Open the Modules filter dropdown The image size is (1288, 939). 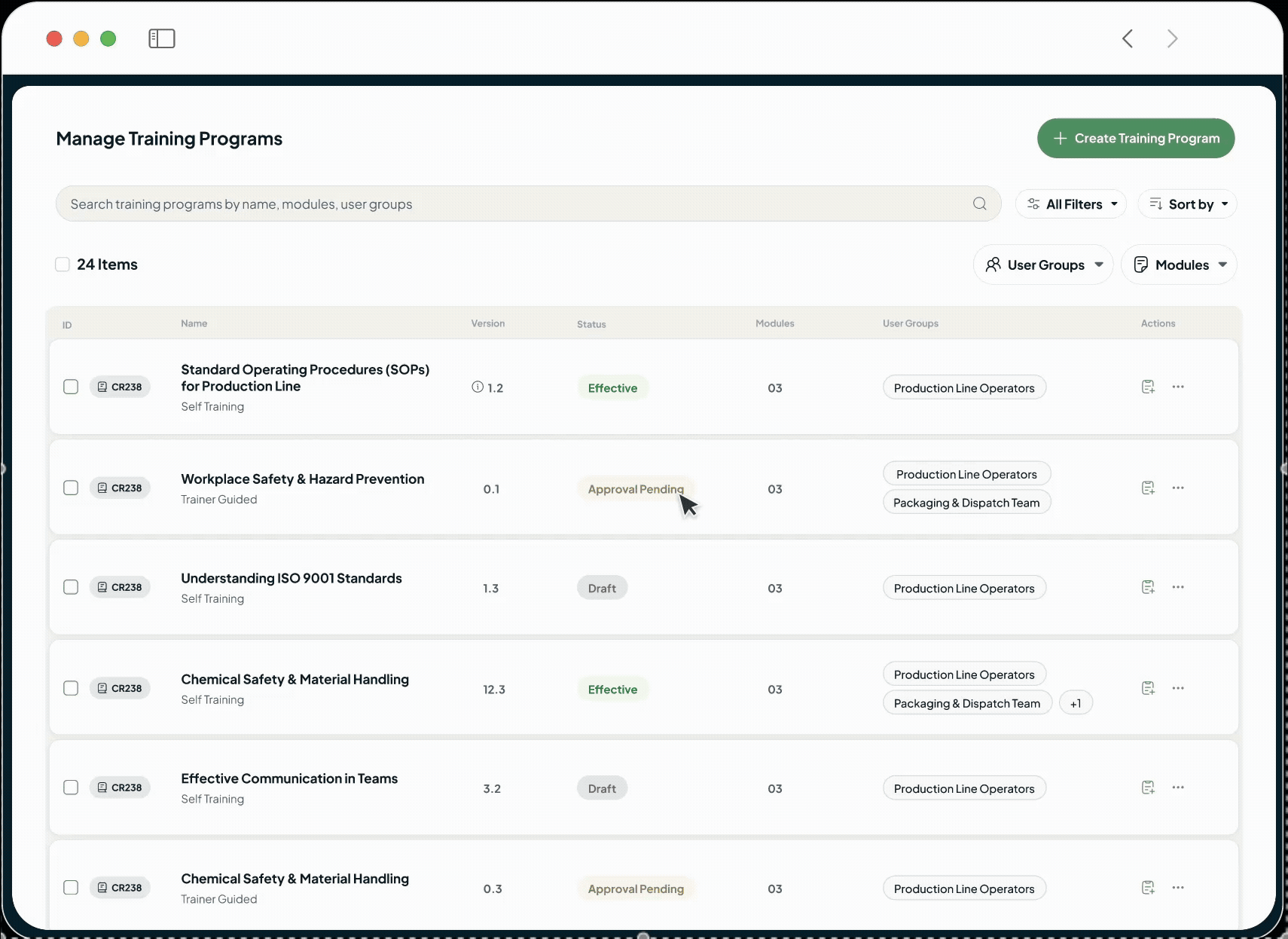[x=1179, y=265]
